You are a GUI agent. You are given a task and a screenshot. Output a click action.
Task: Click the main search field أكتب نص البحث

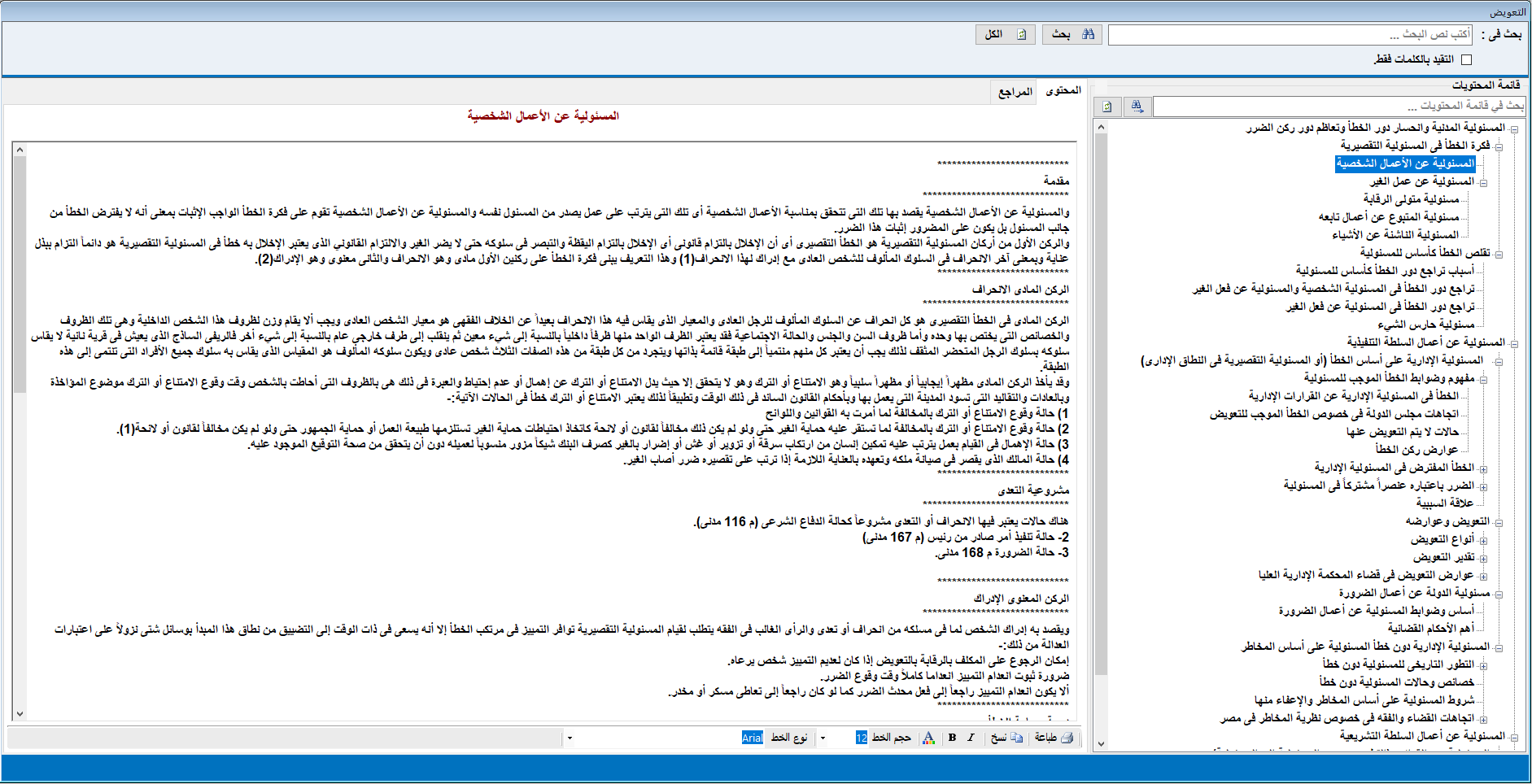pos(1290,34)
